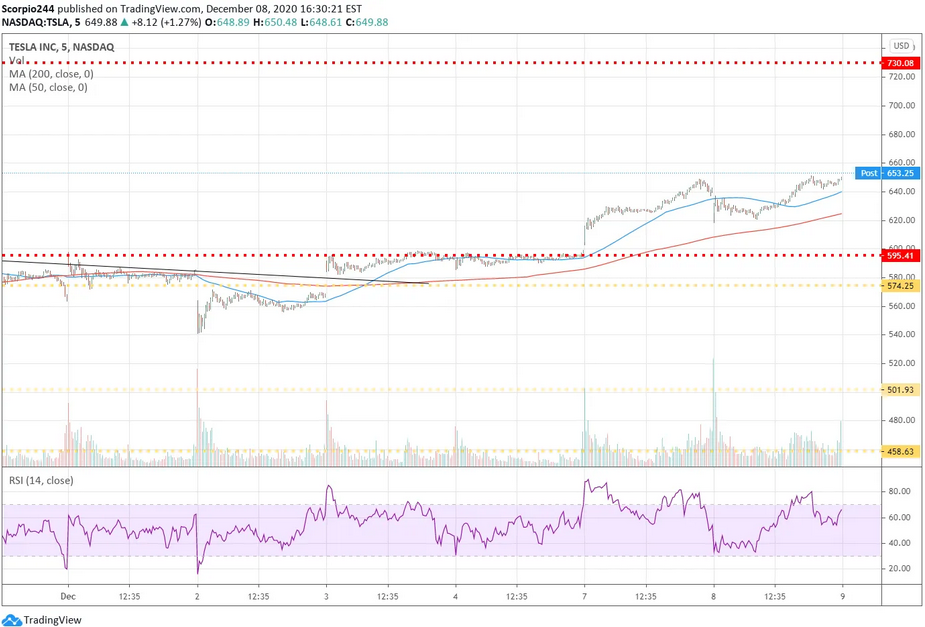Click the date 7 label on time axis

[x=585, y=596]
